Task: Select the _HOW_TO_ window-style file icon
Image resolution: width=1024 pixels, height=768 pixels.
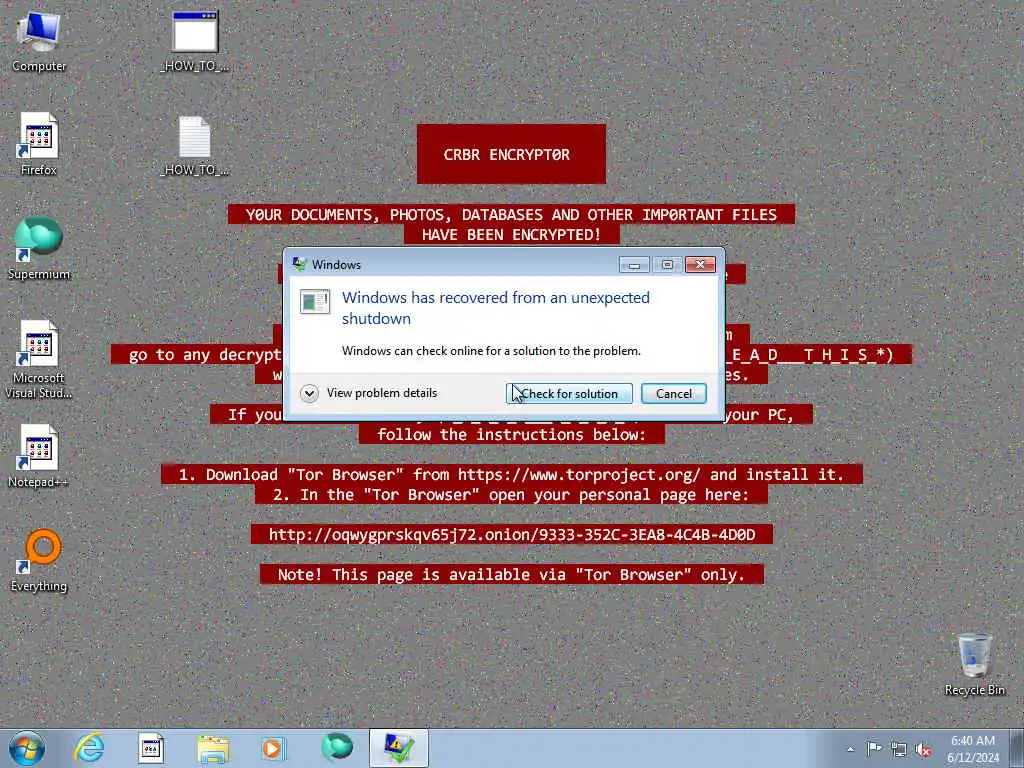Action: pos(195,40)
